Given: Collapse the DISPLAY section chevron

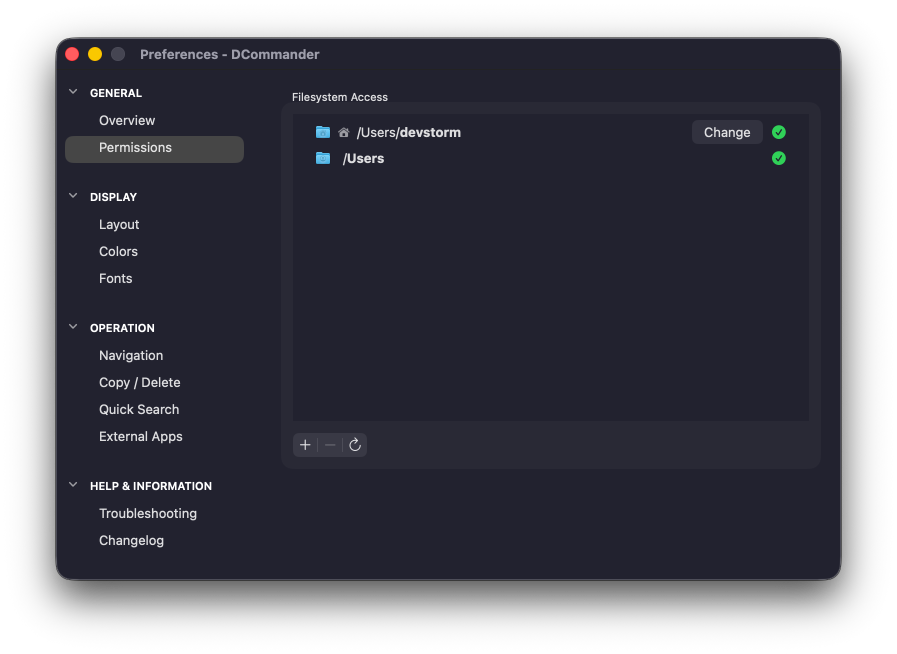Looking at the screenshot, I should coord(72,196).
